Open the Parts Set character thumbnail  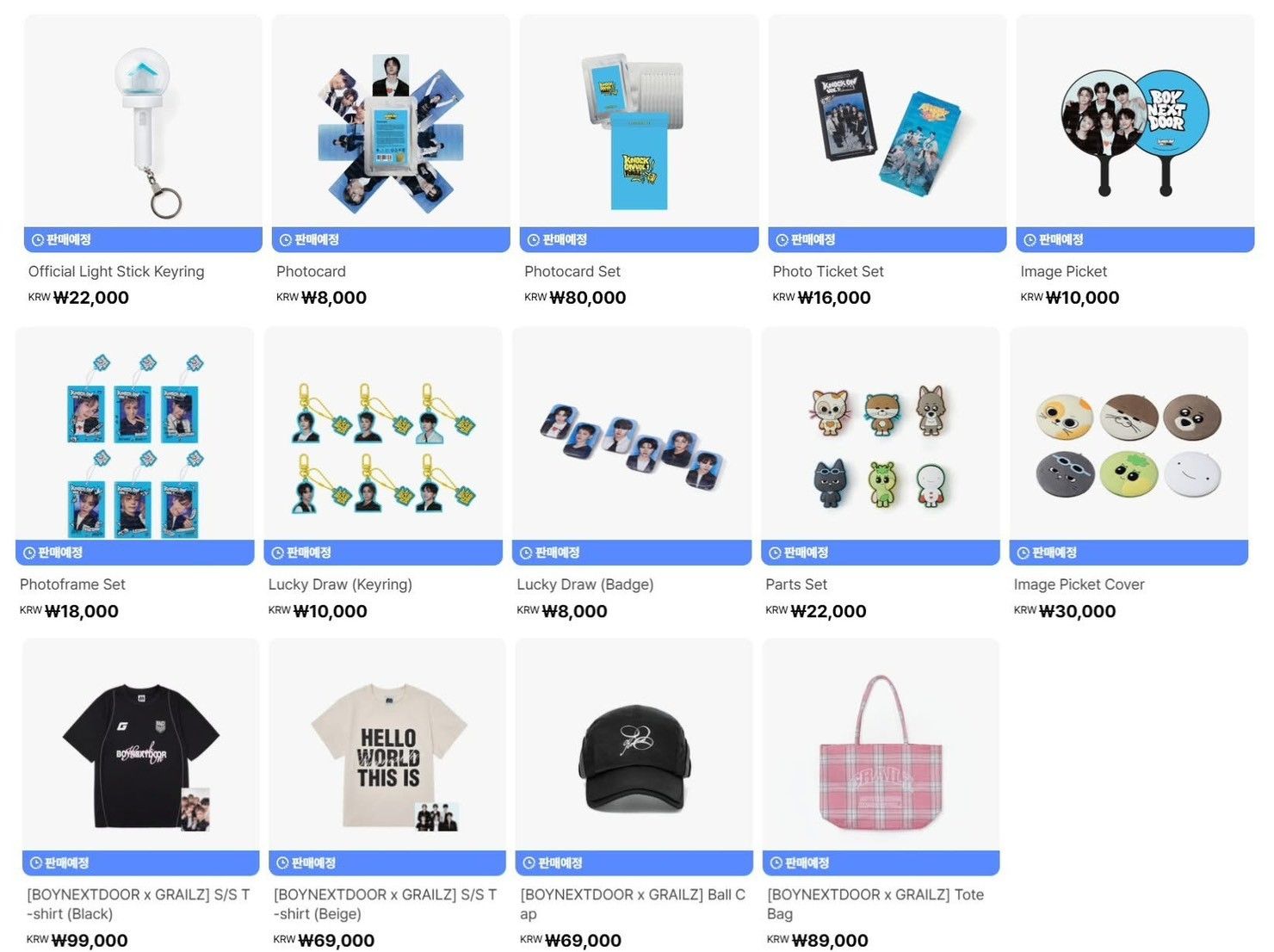point(880,434)
